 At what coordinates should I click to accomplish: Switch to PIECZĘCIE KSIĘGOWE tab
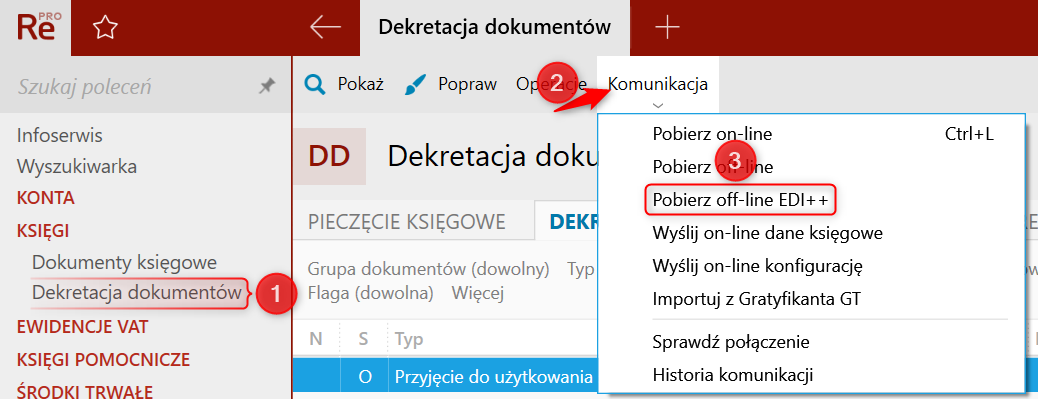407,222
